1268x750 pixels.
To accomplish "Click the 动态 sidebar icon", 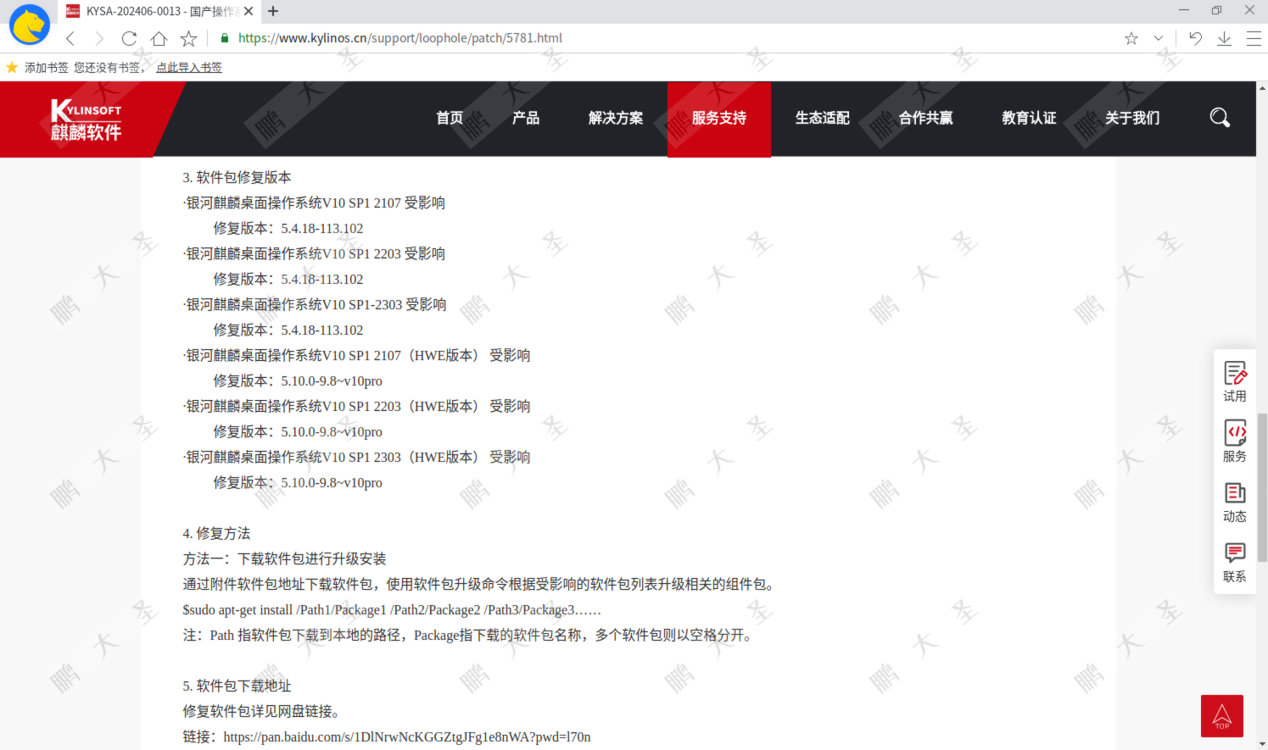I will [1235, 501].
